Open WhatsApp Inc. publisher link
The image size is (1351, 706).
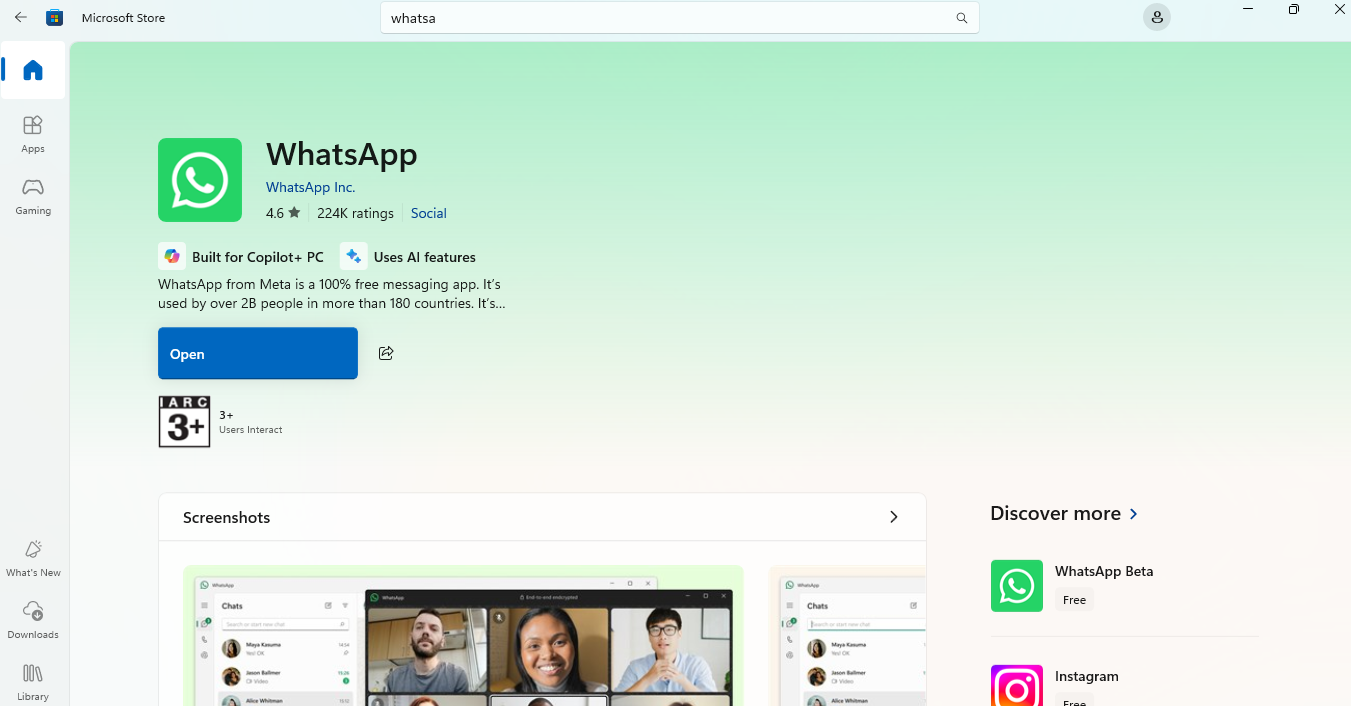(x=310, y=187)
